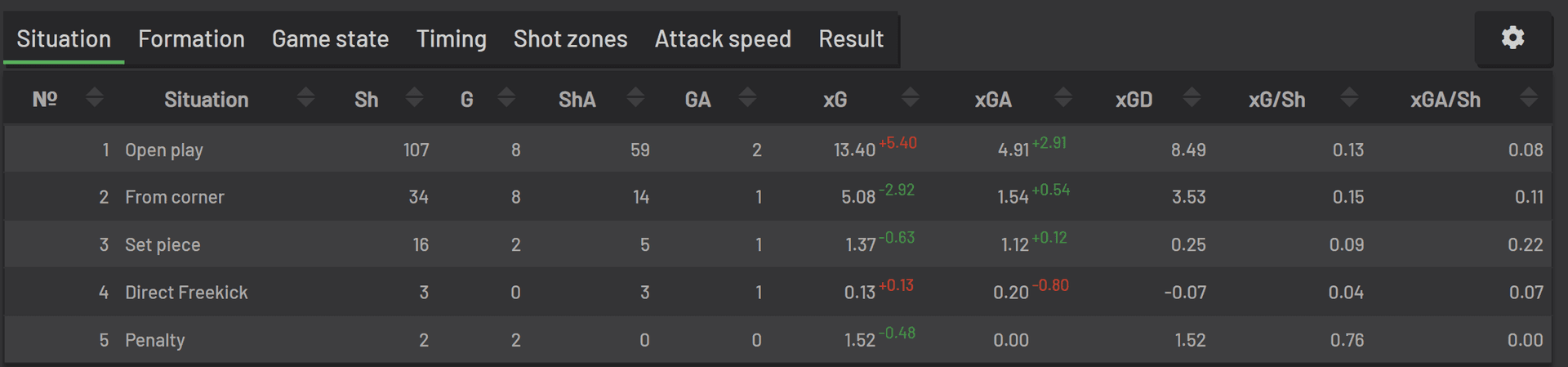The width and height of the screenshot is (1568, 367).
Task: Open the Game state tab
Action: coord(330,39)
